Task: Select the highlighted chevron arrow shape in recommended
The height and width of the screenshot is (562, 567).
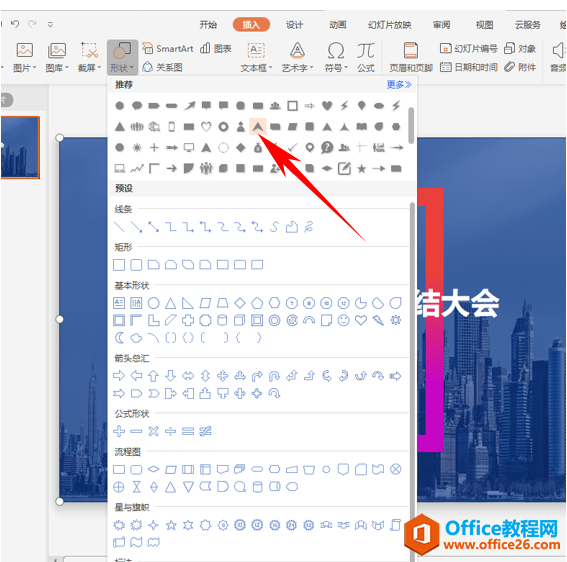Action: coord(258,127)
